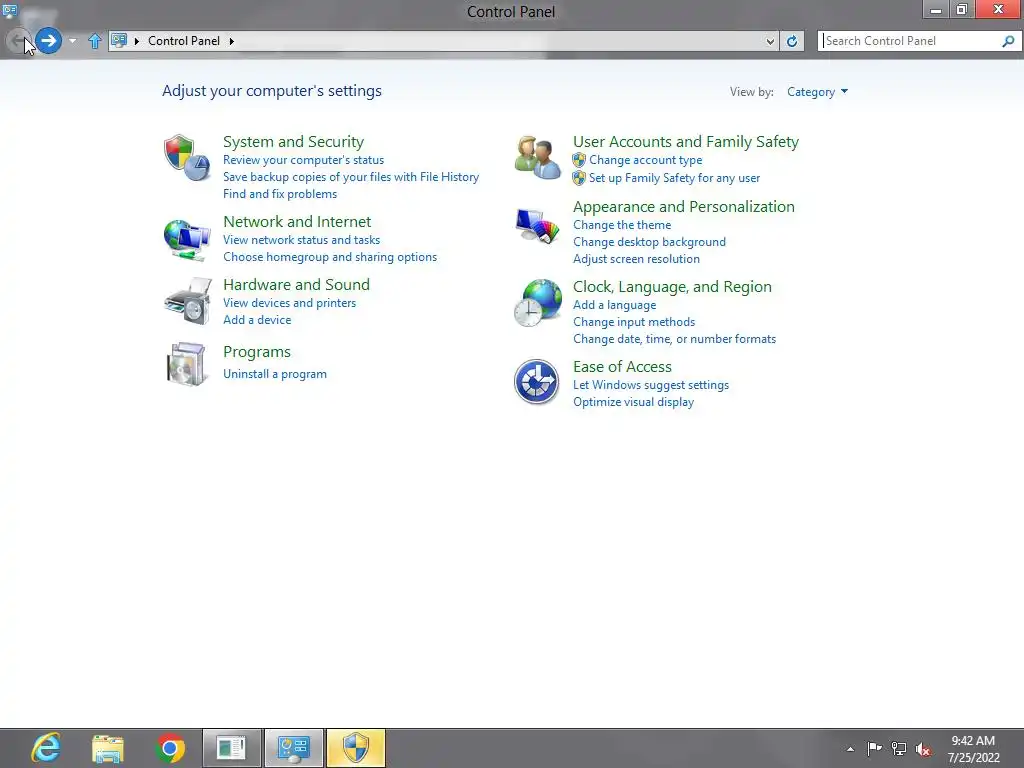Click Save backup copies with File History
Image resolution: width=1024 pixels, height=768 pixels.
[x=351, y=177]
